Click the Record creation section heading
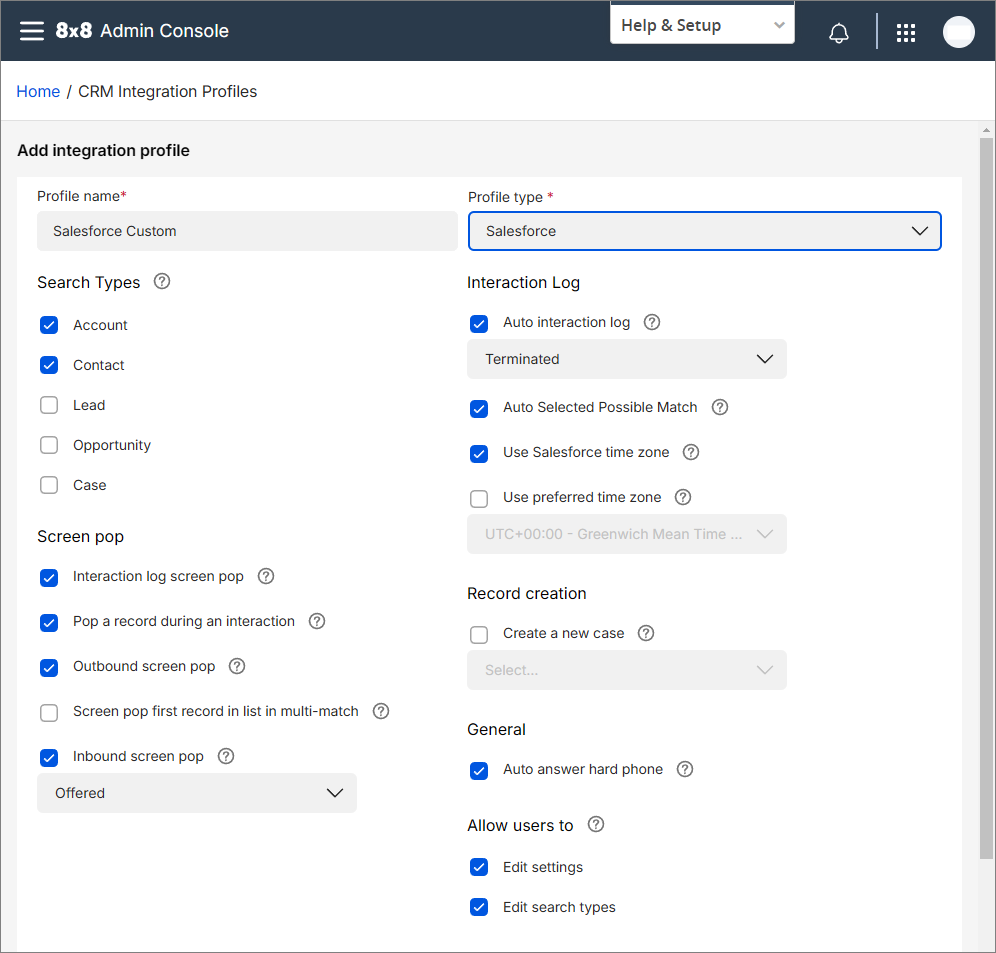Viewport: 996px width, 953px height. [x=527, y=593]
